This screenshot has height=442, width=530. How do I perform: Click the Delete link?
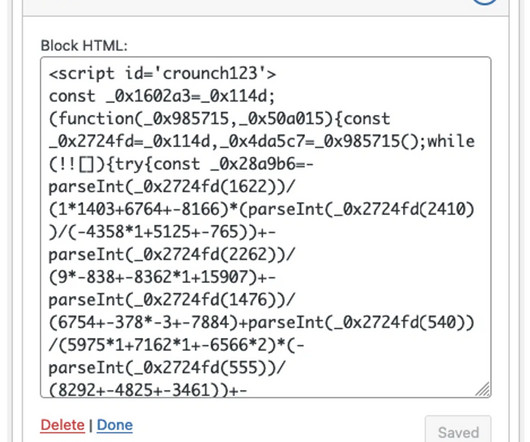tap(63, 425)
